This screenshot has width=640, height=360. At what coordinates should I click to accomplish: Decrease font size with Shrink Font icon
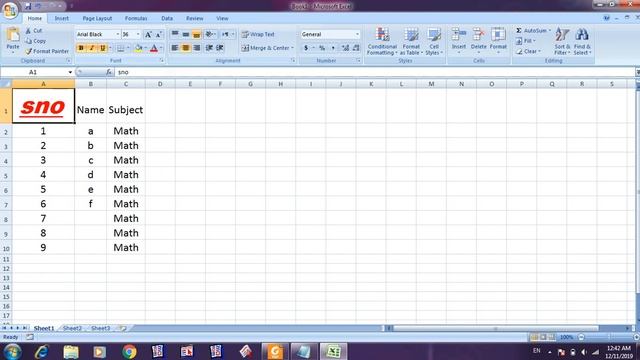[x=158, y=35]
